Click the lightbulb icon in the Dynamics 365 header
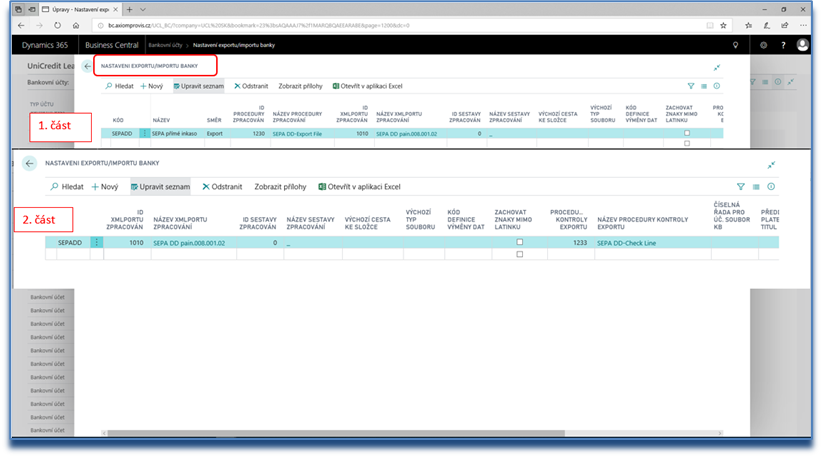The image size is (822, 457). click(x=736, y=45)
